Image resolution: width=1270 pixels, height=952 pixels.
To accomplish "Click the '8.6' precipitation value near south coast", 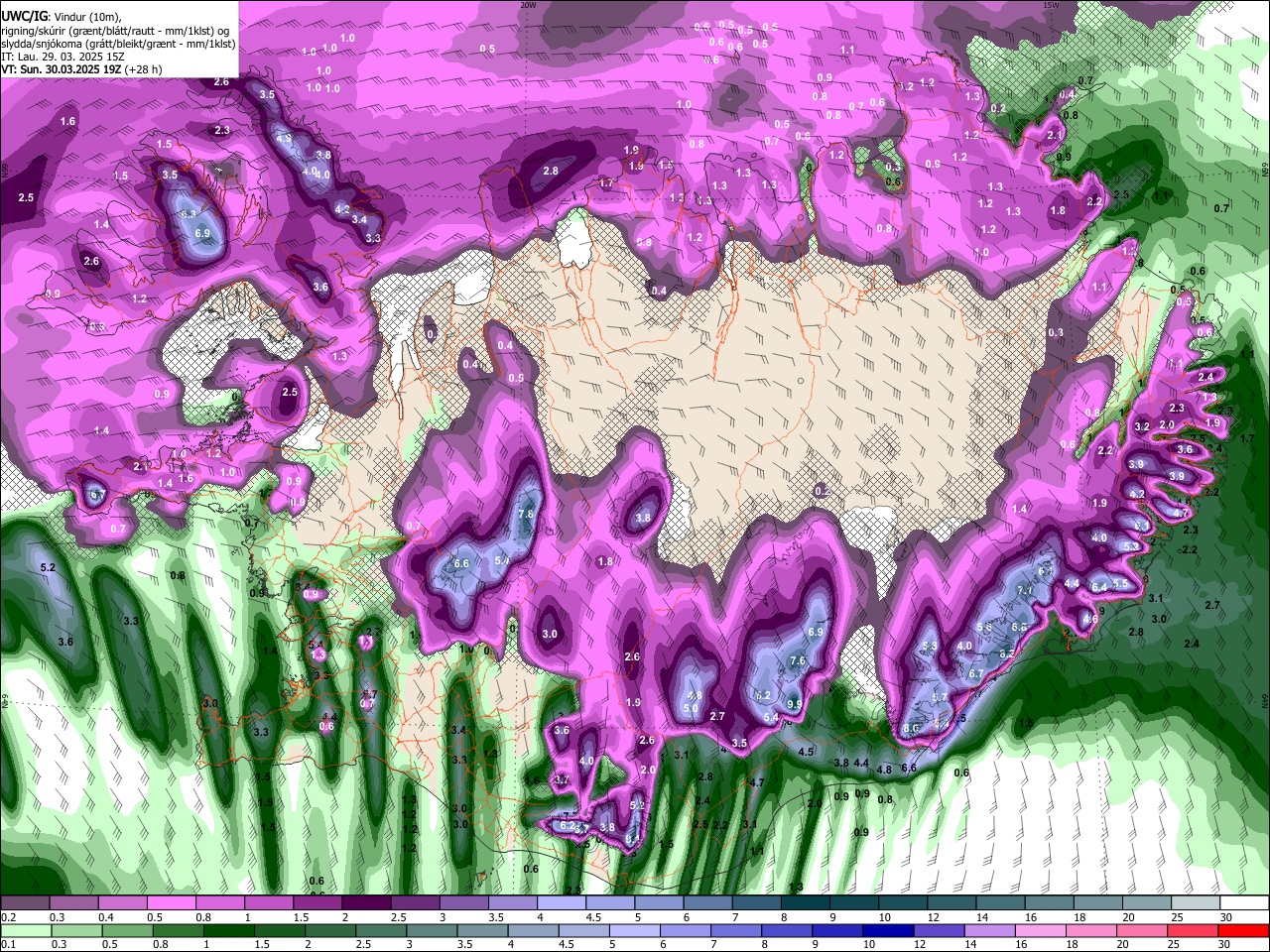I will click(x=911, y=728).
